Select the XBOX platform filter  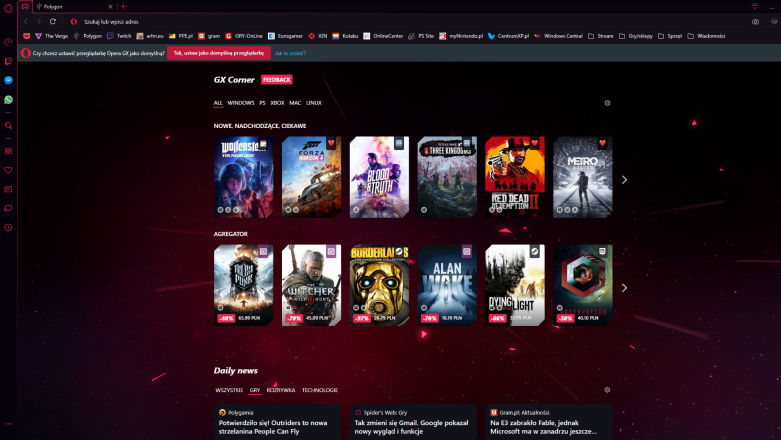tap(277, 103)
